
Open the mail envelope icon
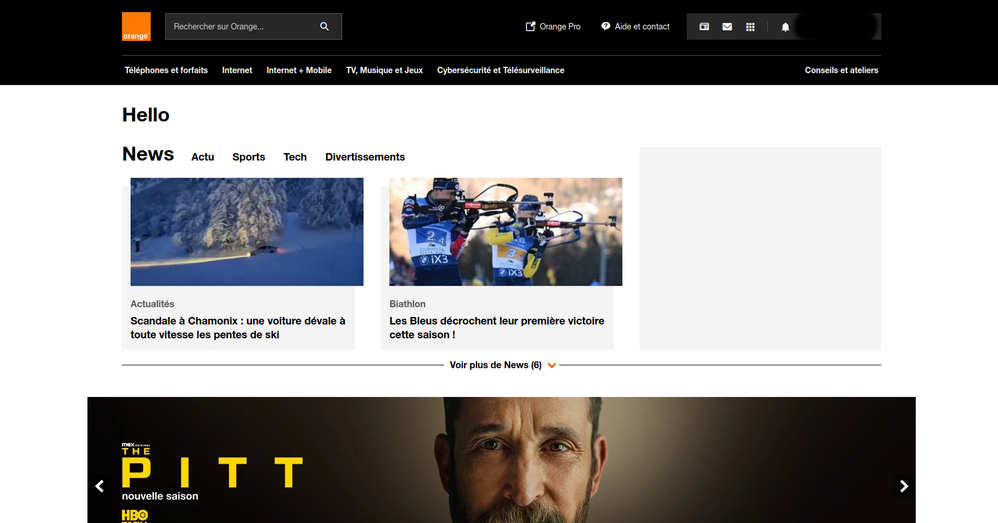727,27
